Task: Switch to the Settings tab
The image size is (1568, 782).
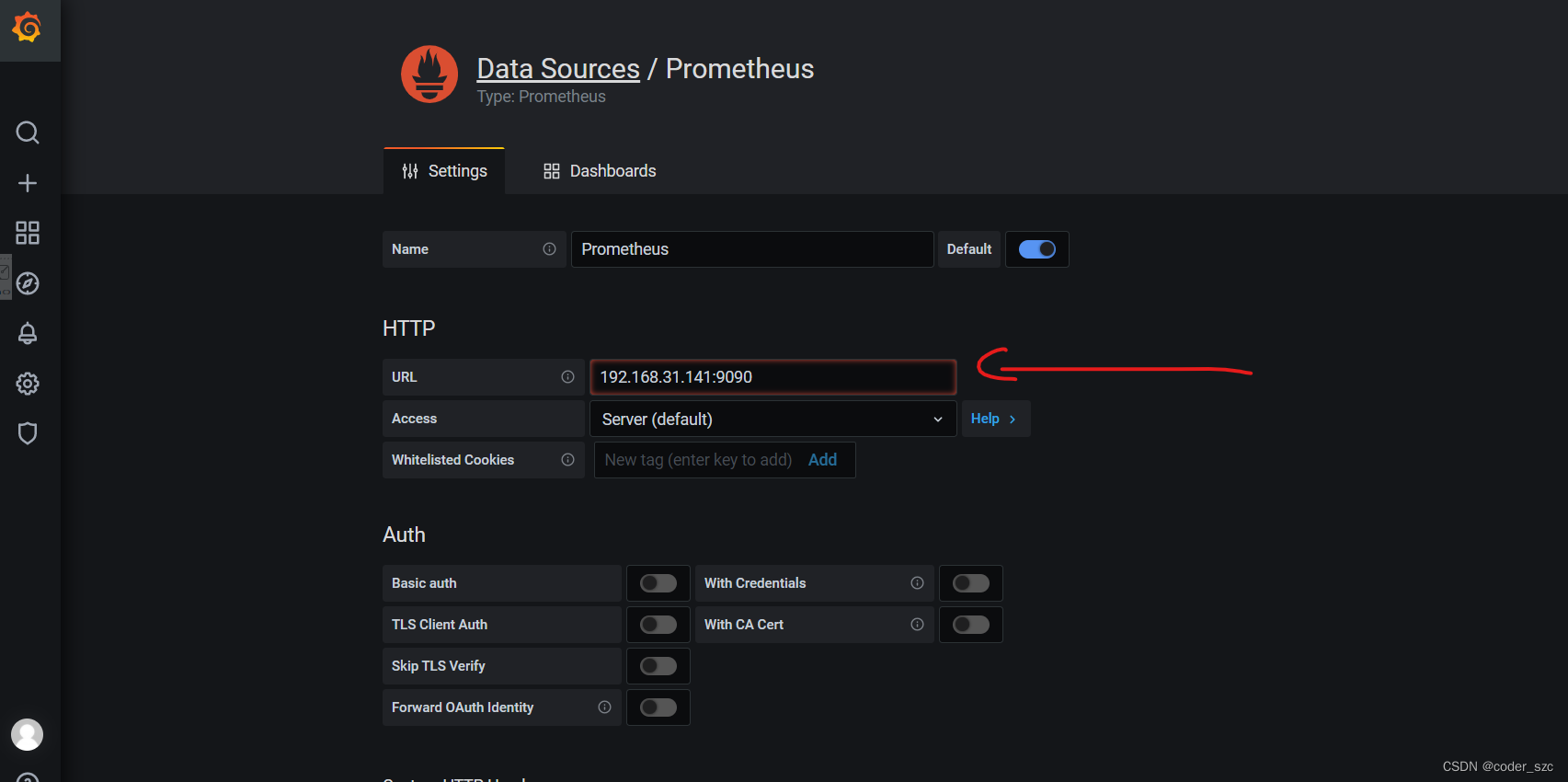Action: click(x=444, y=171)
